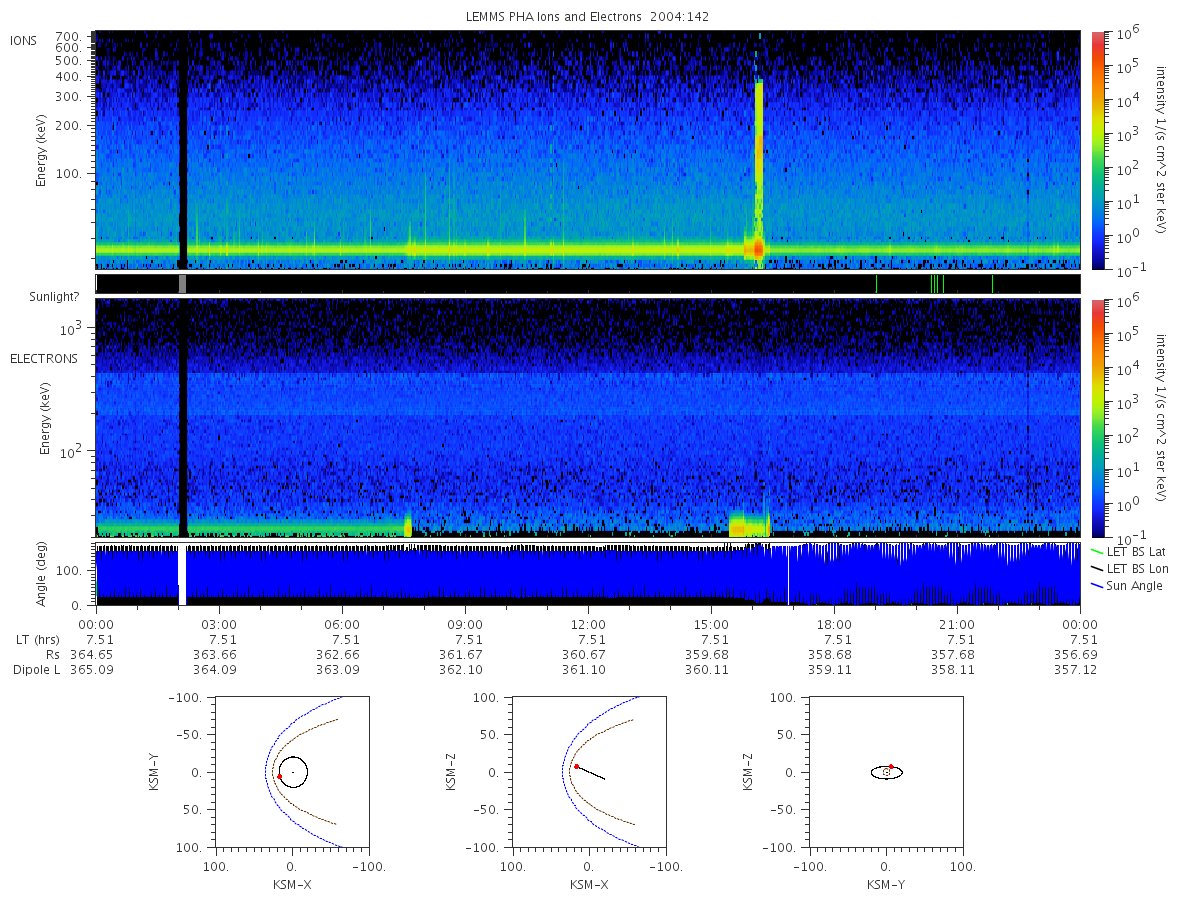Click the black orbit circle in KSM-X/KSM-Y plot
The width and height of the screenshot is (1200, 900).
(x=293, y=773)
